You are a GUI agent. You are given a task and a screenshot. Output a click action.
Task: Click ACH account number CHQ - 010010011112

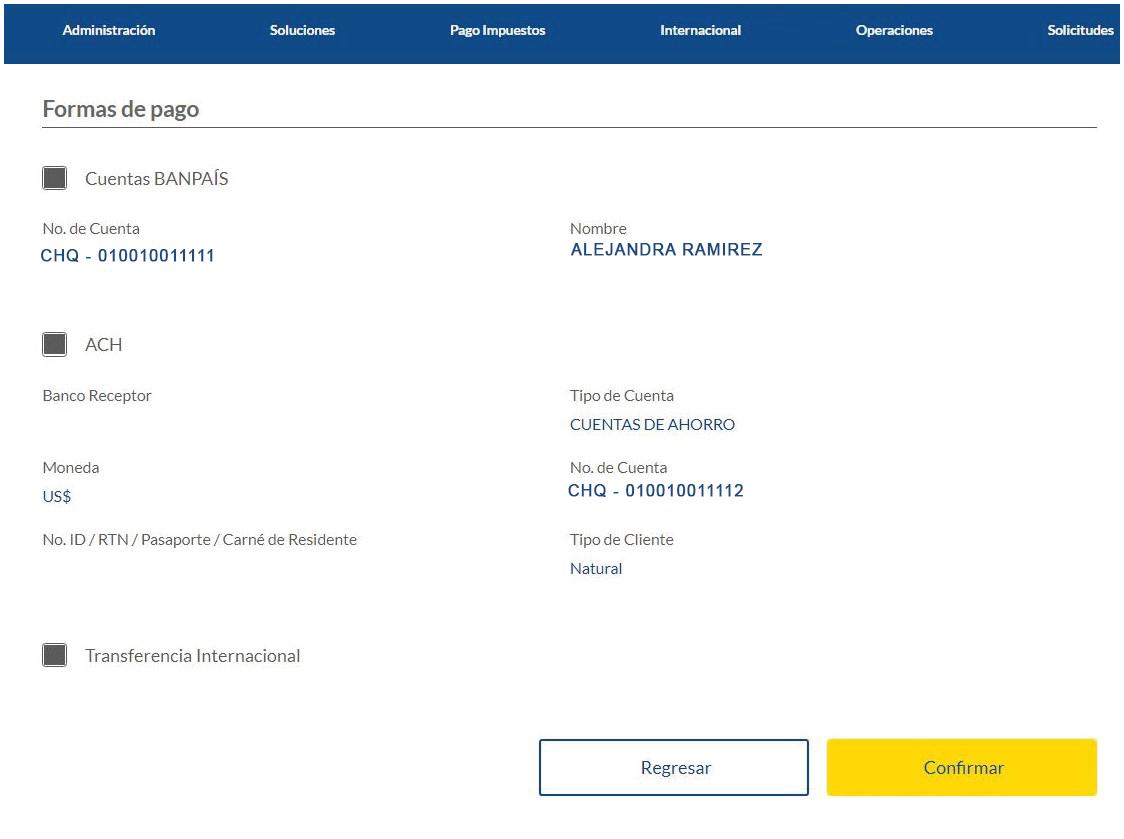point(656,491)
